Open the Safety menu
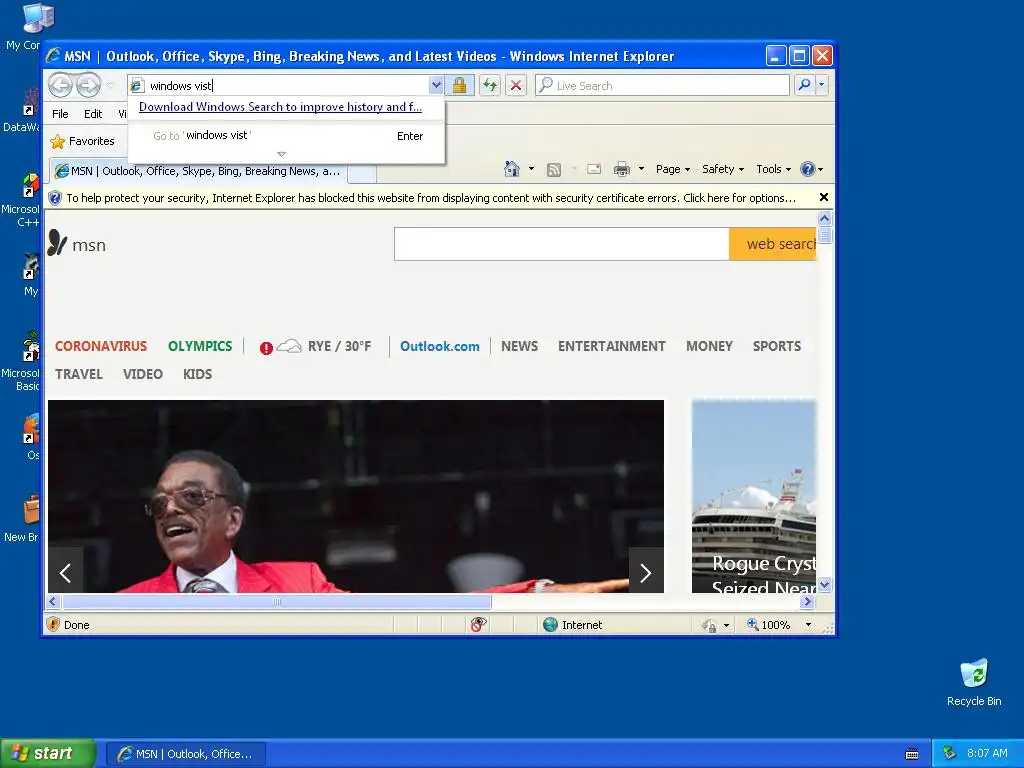Image resolution: width=1024 pixels, height=768 pixels. coord(723,169)
